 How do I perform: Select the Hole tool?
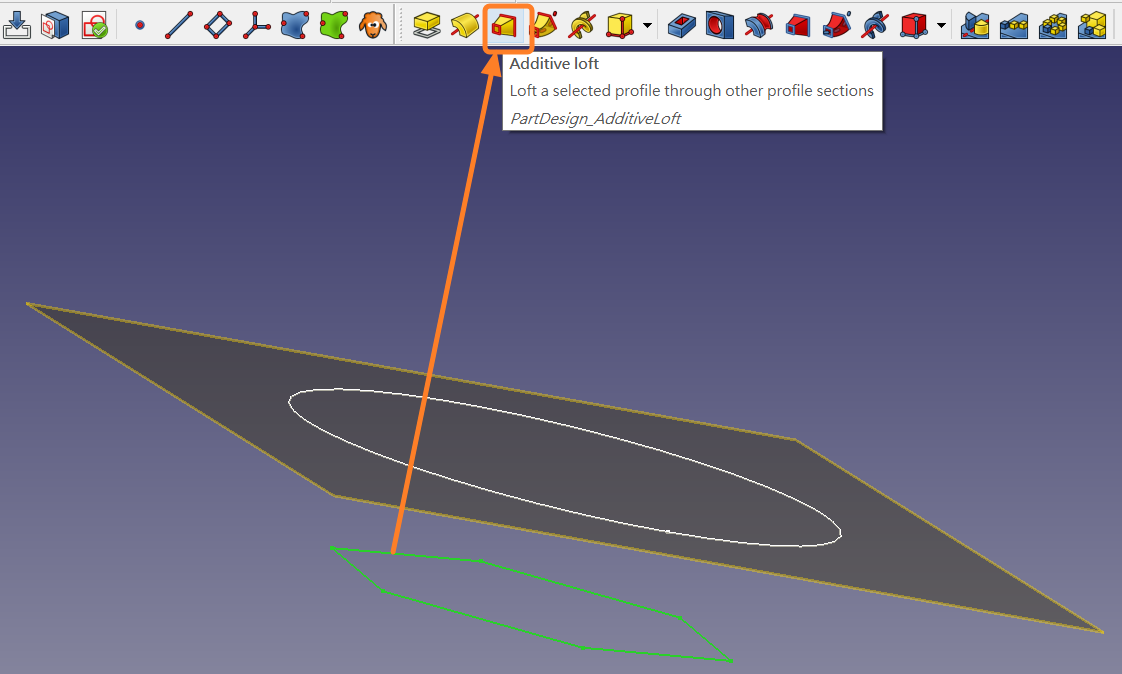720,26
